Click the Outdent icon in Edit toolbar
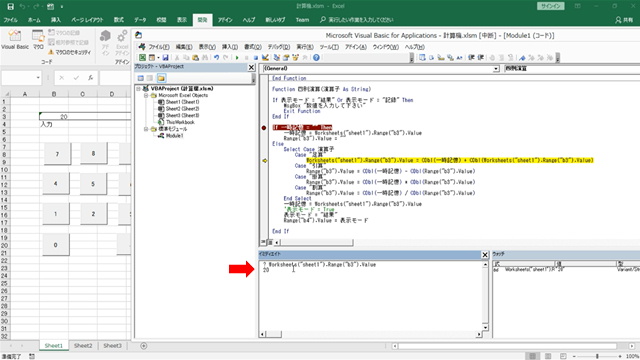This screenshot has width=640, height=360. [481, 58]
